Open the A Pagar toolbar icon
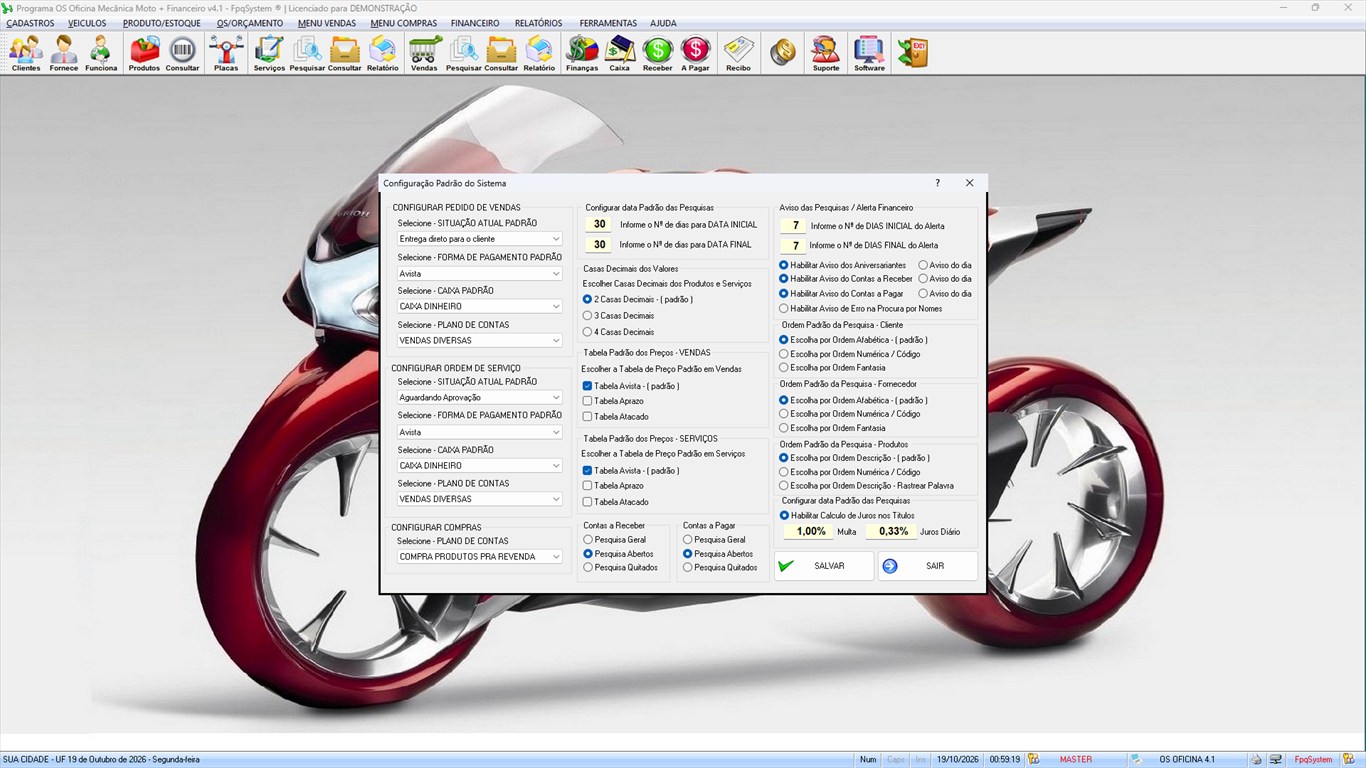This screenshot has width=1366, height=768. (x=695, y=54)
